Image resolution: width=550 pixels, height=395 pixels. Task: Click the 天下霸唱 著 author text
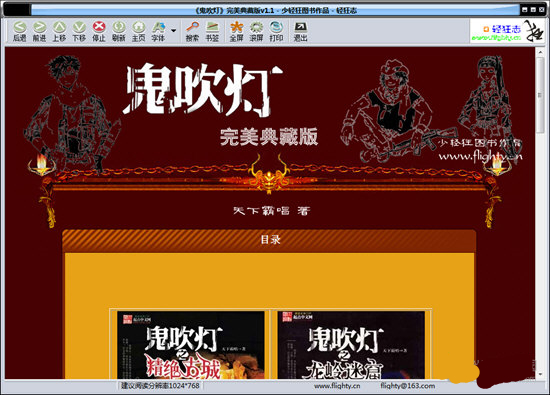(x=272, y=210)
